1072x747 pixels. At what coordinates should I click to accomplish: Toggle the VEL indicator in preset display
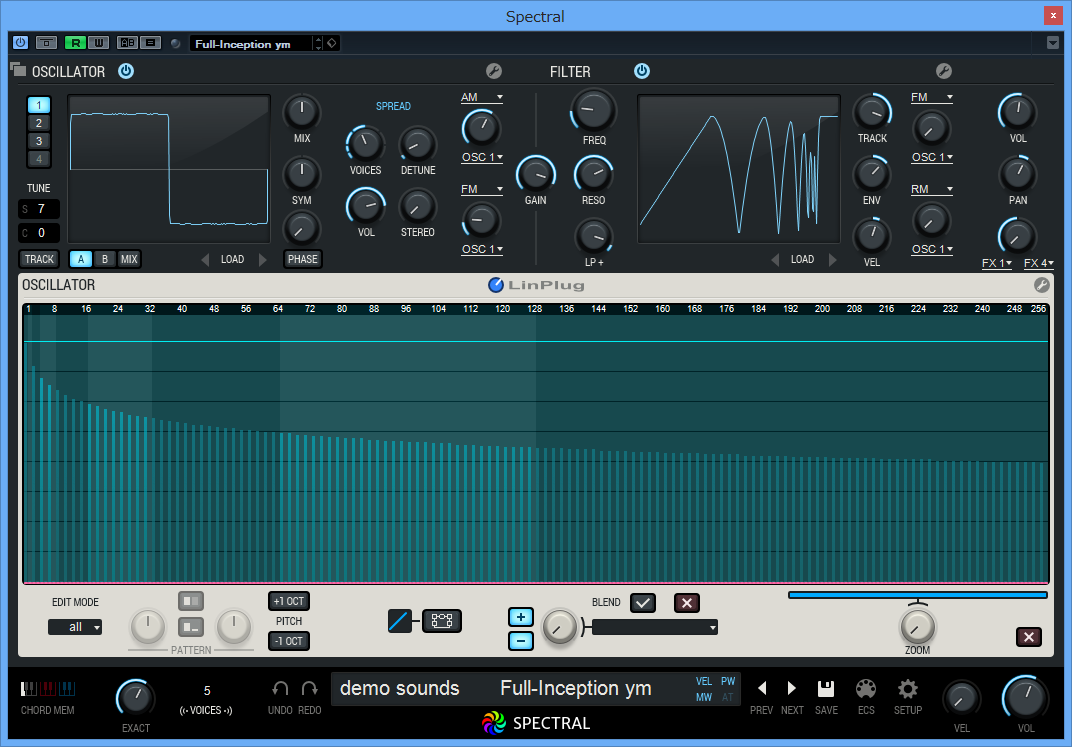[704, 681]
